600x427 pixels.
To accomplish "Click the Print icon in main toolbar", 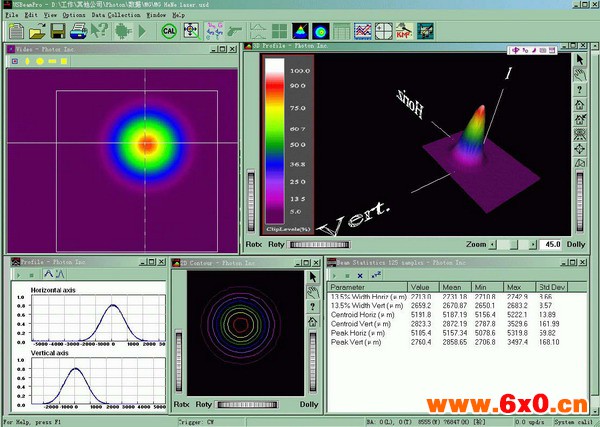I will 80,31.
